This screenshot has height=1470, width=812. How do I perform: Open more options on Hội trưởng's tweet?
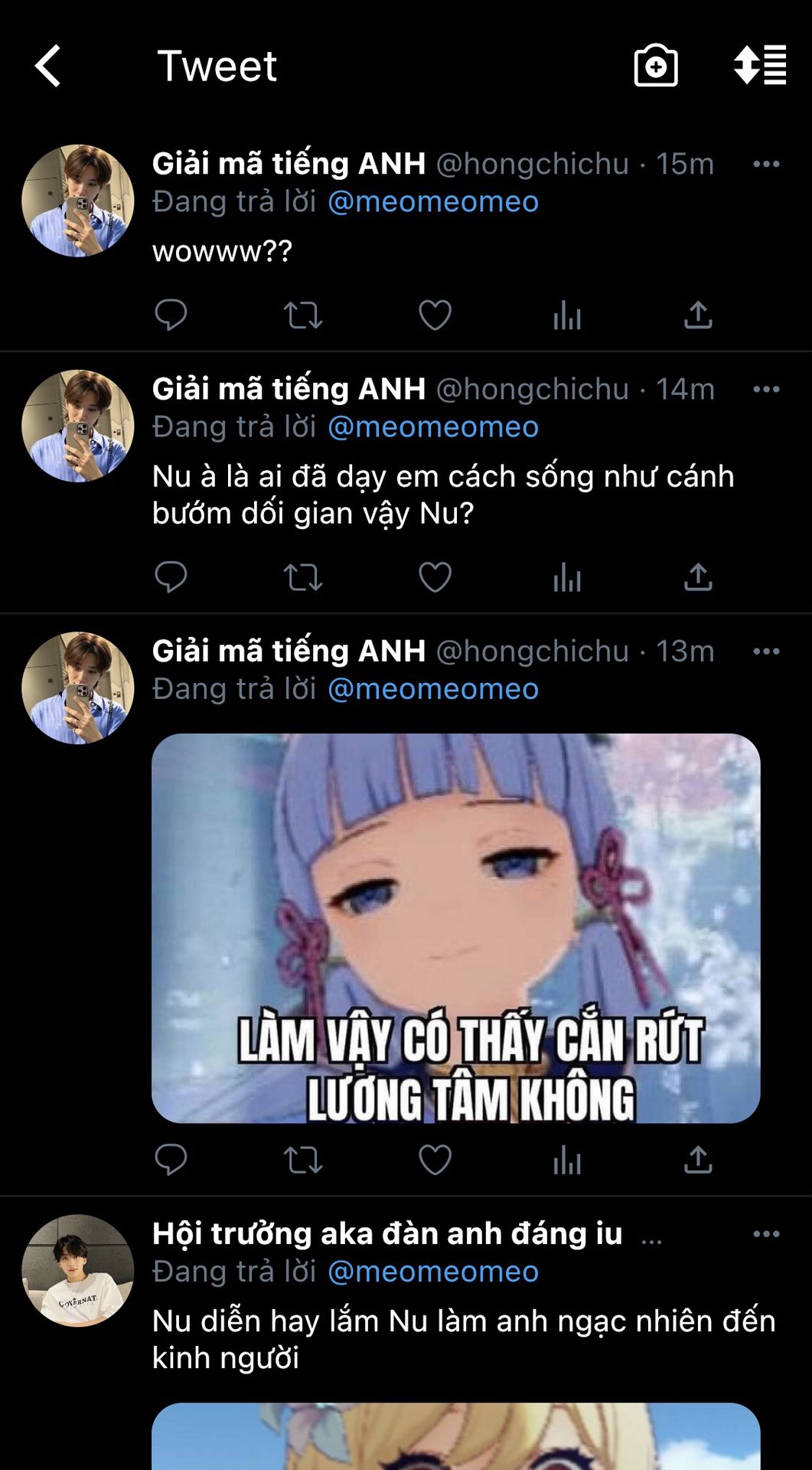pyautogui.click(x=766, y=1233)
